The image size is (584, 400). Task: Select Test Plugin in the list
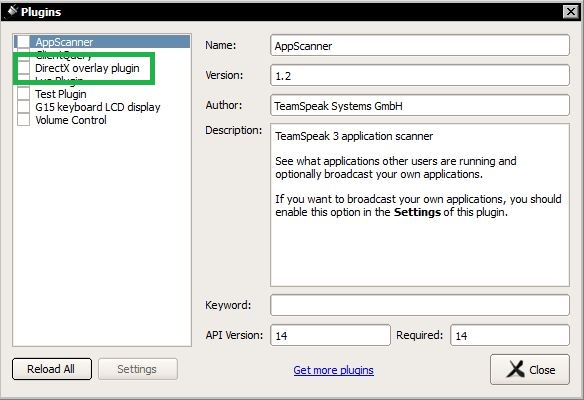61,94
